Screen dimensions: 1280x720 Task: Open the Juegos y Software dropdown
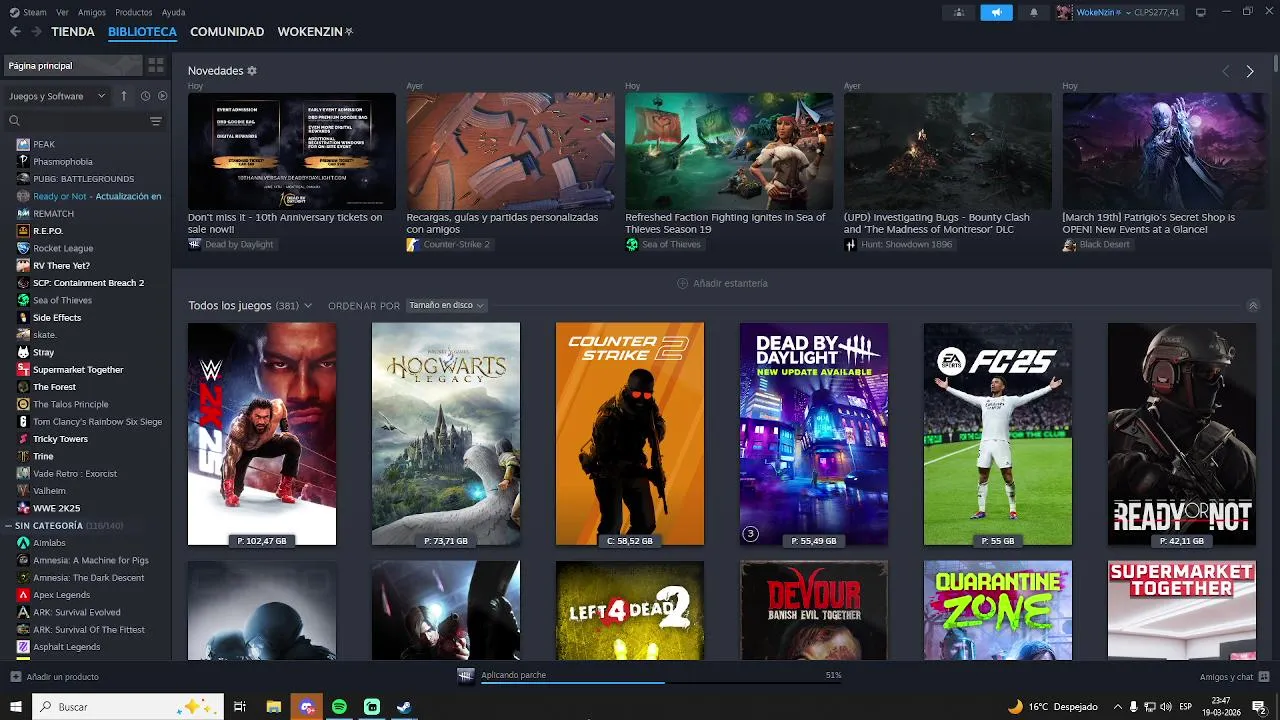click(57, 96)
